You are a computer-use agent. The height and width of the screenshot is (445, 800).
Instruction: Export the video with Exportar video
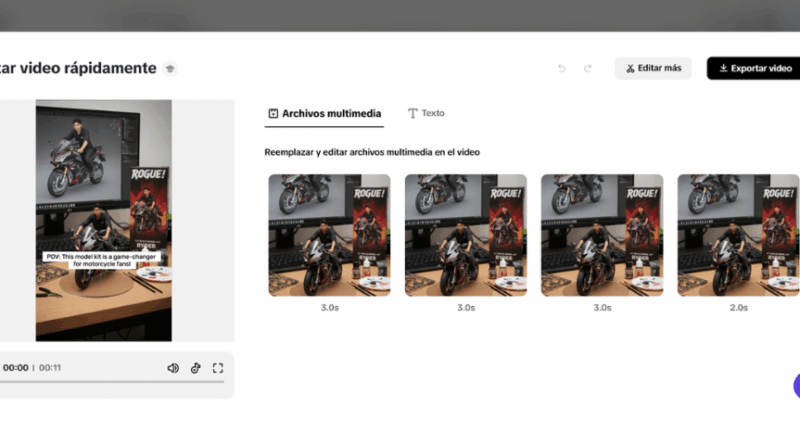755,68
